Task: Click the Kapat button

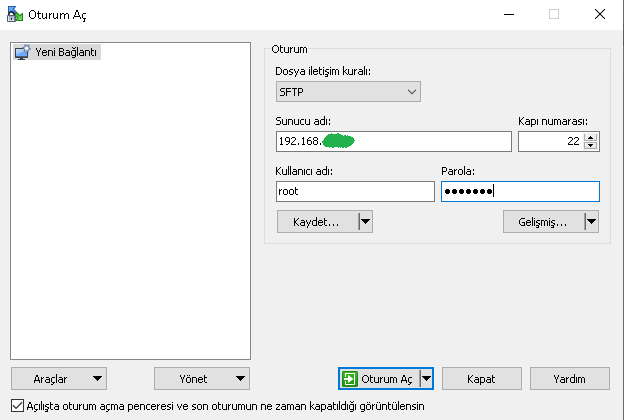Action: pyautogui.click(x=482, y=379)
